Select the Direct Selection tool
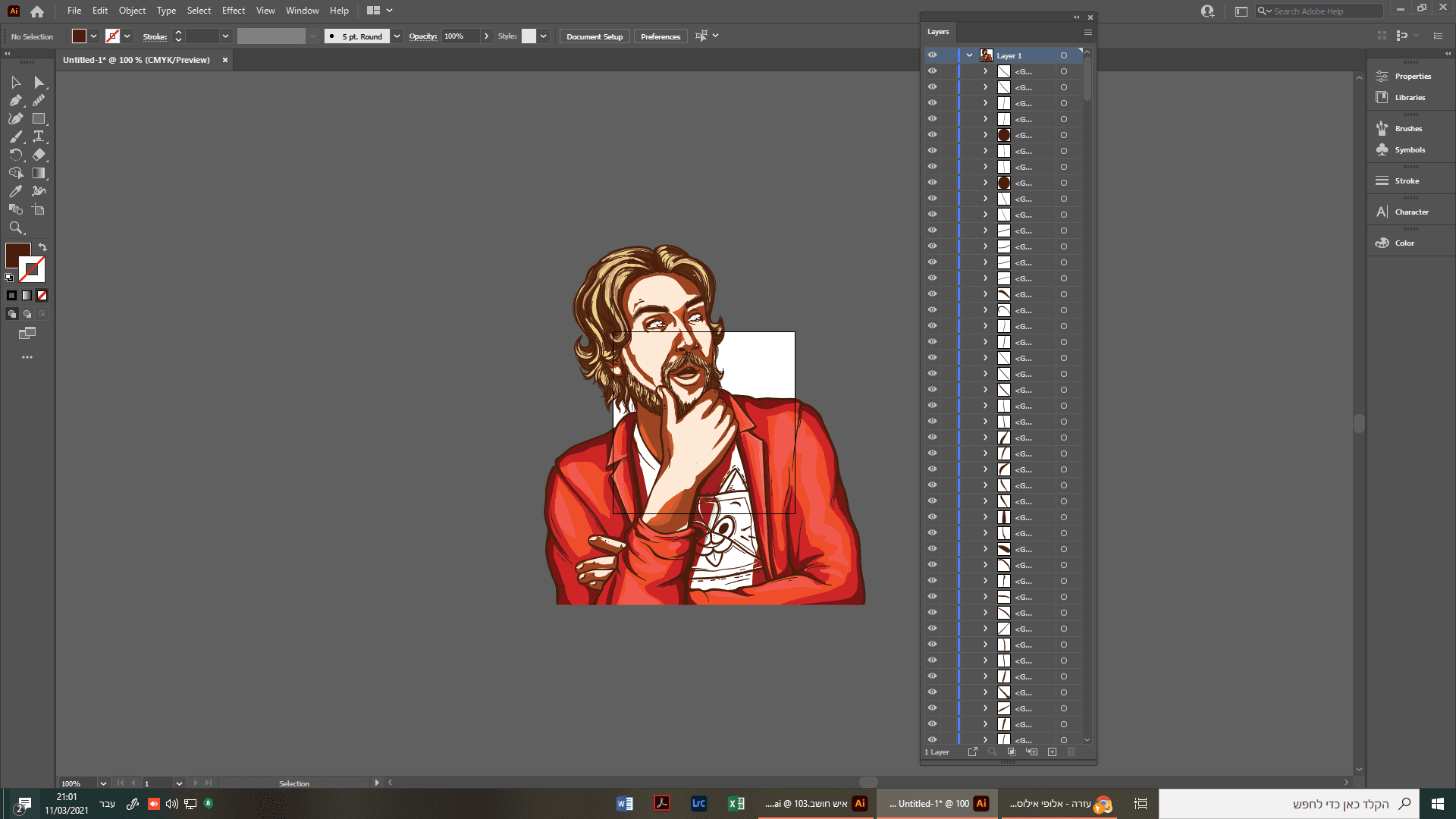 (39, 82)
